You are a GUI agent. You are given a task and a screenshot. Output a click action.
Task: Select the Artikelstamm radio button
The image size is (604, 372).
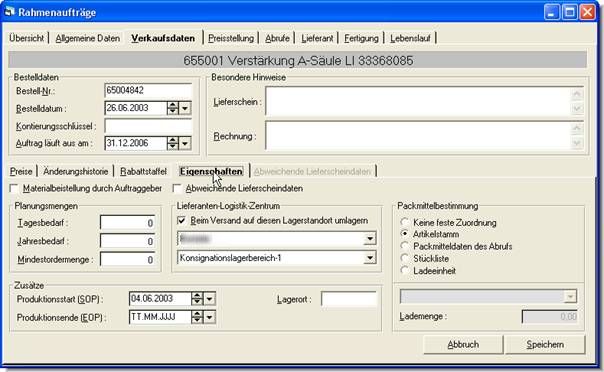404,234
